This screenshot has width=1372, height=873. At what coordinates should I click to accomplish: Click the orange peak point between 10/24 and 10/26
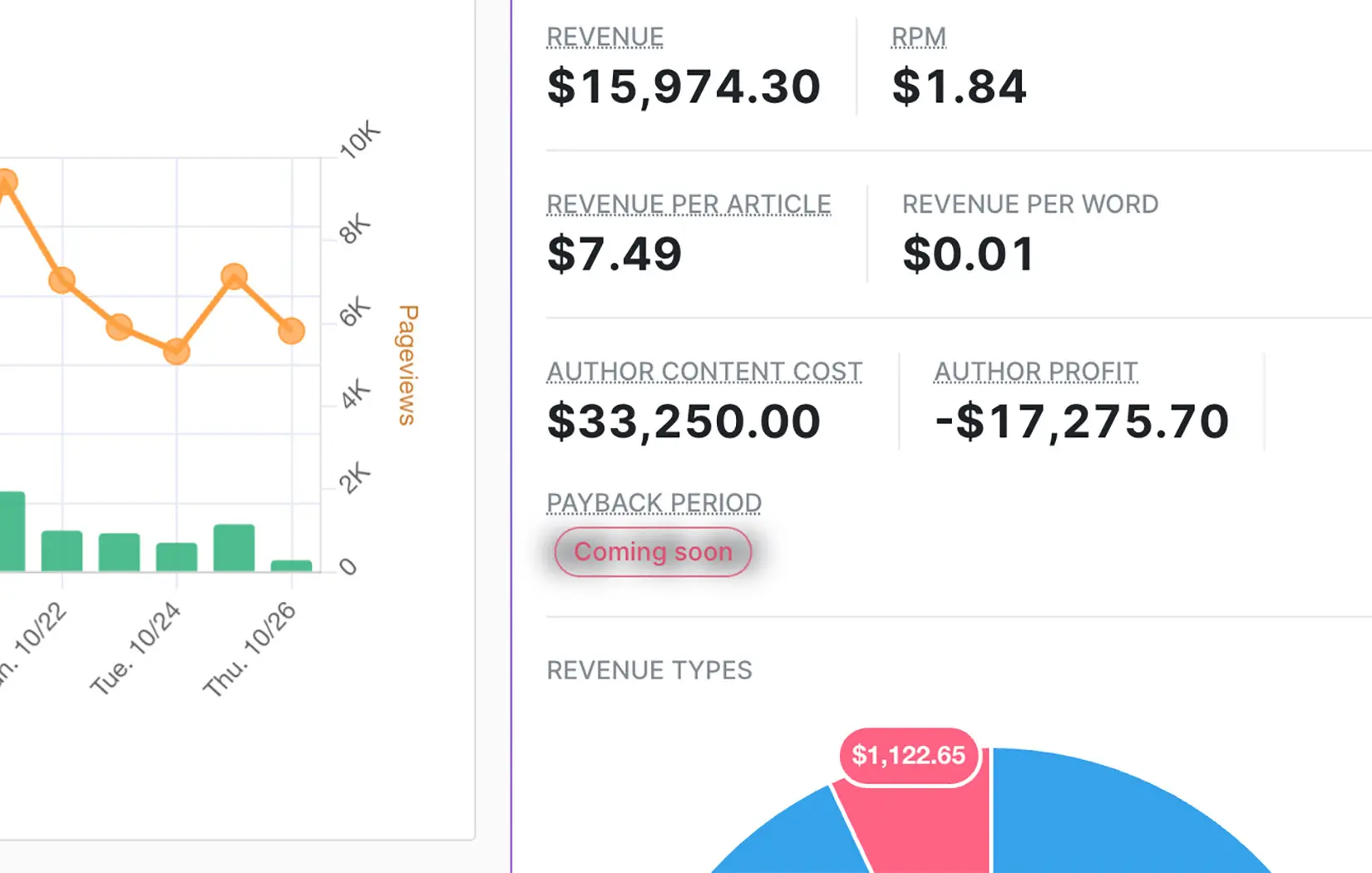click(234, 276)
